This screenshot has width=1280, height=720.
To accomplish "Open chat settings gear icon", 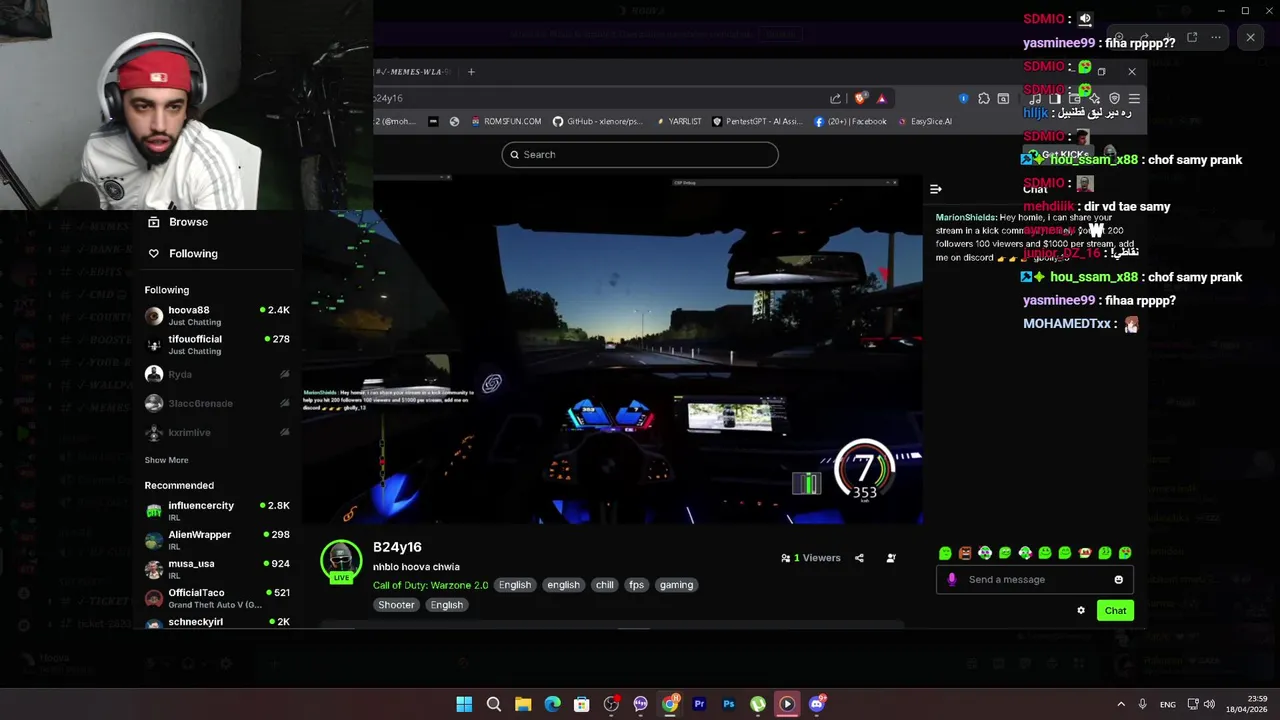I will pos(1081,610).
